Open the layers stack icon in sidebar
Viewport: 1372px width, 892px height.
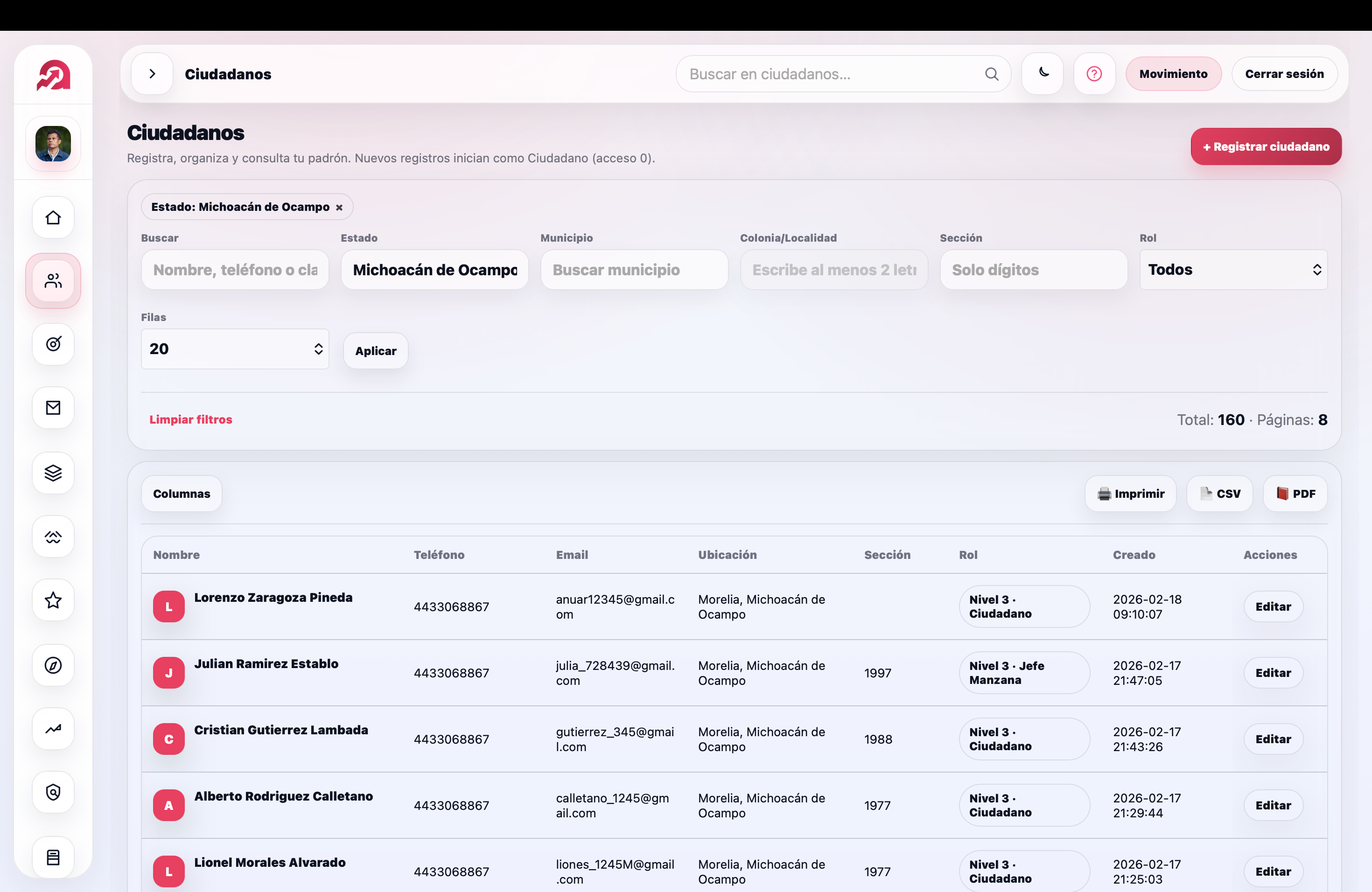pos(53,473)
